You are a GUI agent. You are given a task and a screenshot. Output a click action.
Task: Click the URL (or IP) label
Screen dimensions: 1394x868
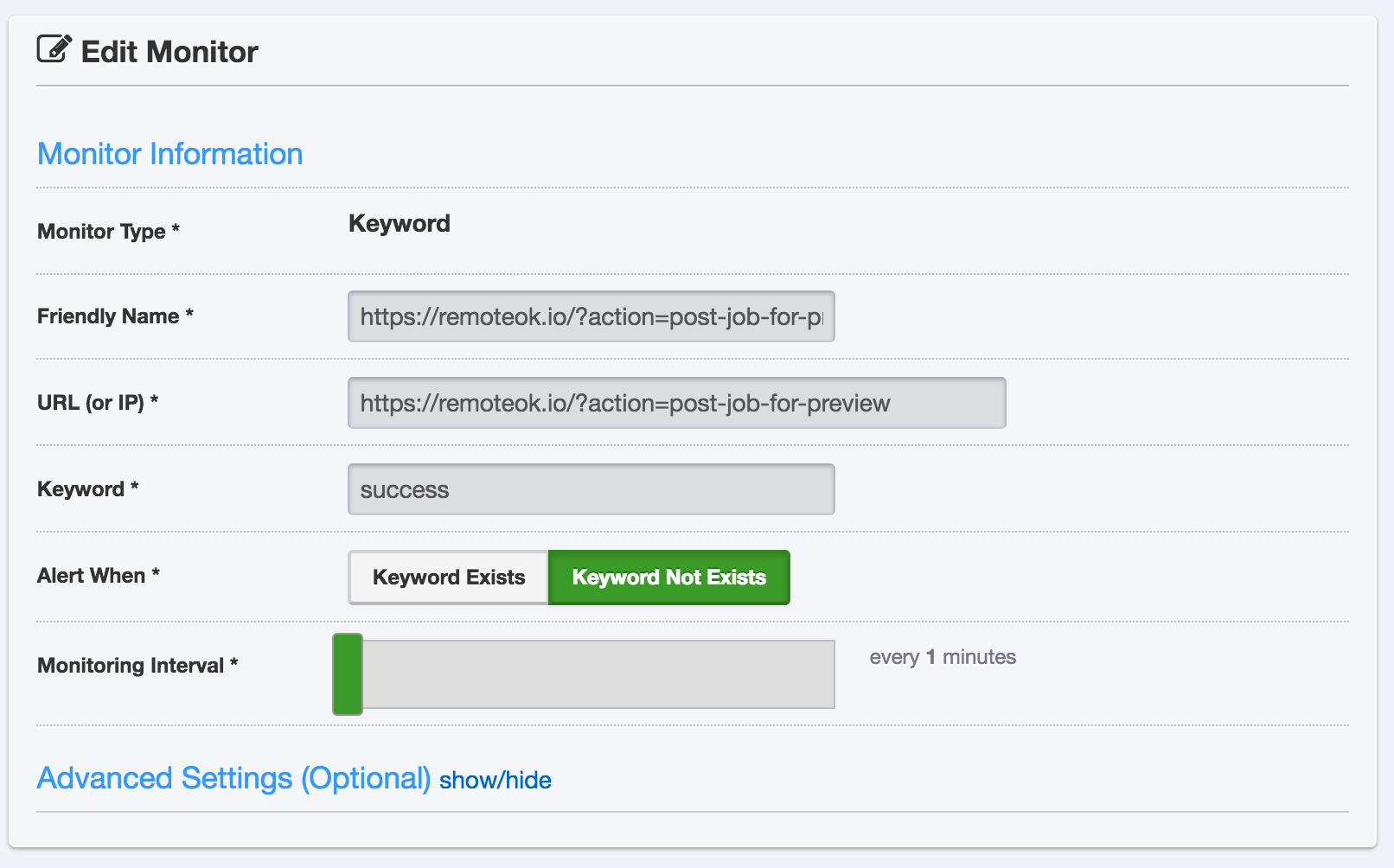(98, 403)
